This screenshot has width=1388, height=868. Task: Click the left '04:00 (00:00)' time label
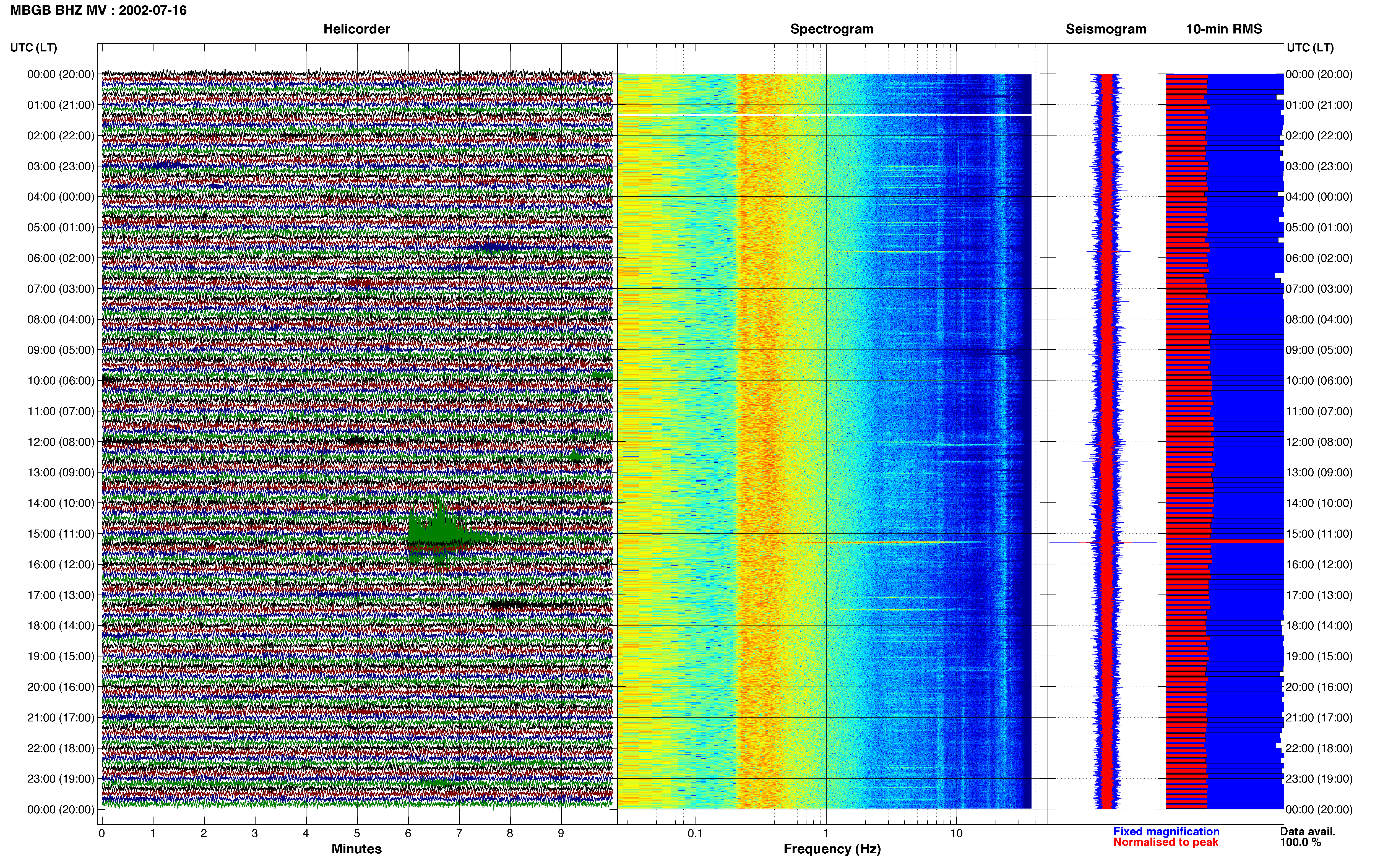(61, 197)
